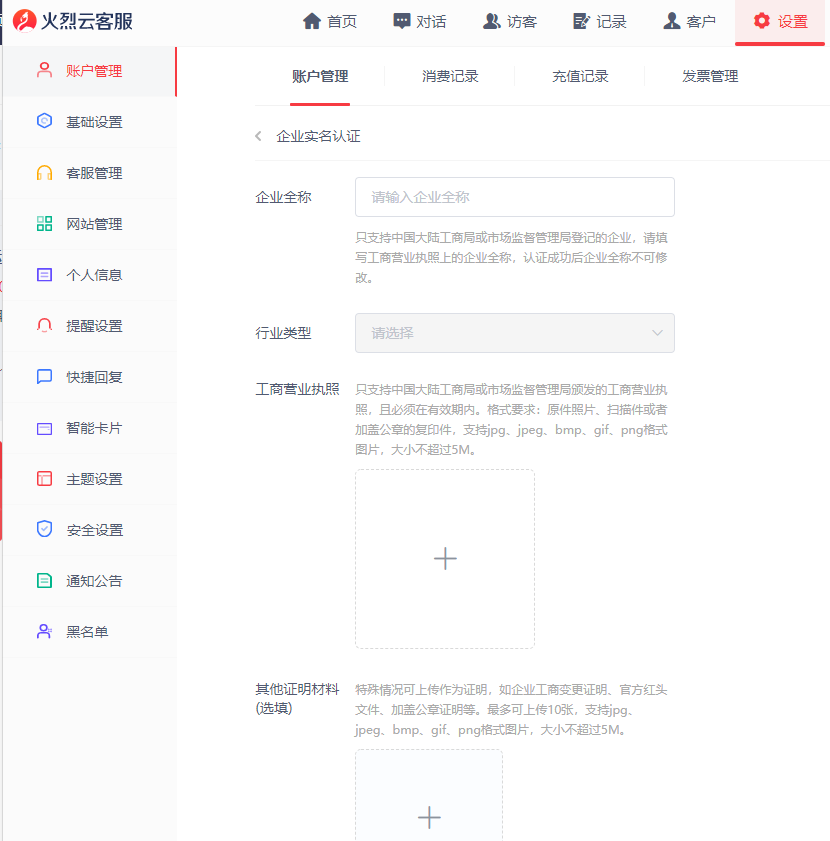Click the speech bubble icon for 快捷回复
Image resolution: width=830 pixels, height=841 pixels.
pyautogui.click(x=45, y=377)
